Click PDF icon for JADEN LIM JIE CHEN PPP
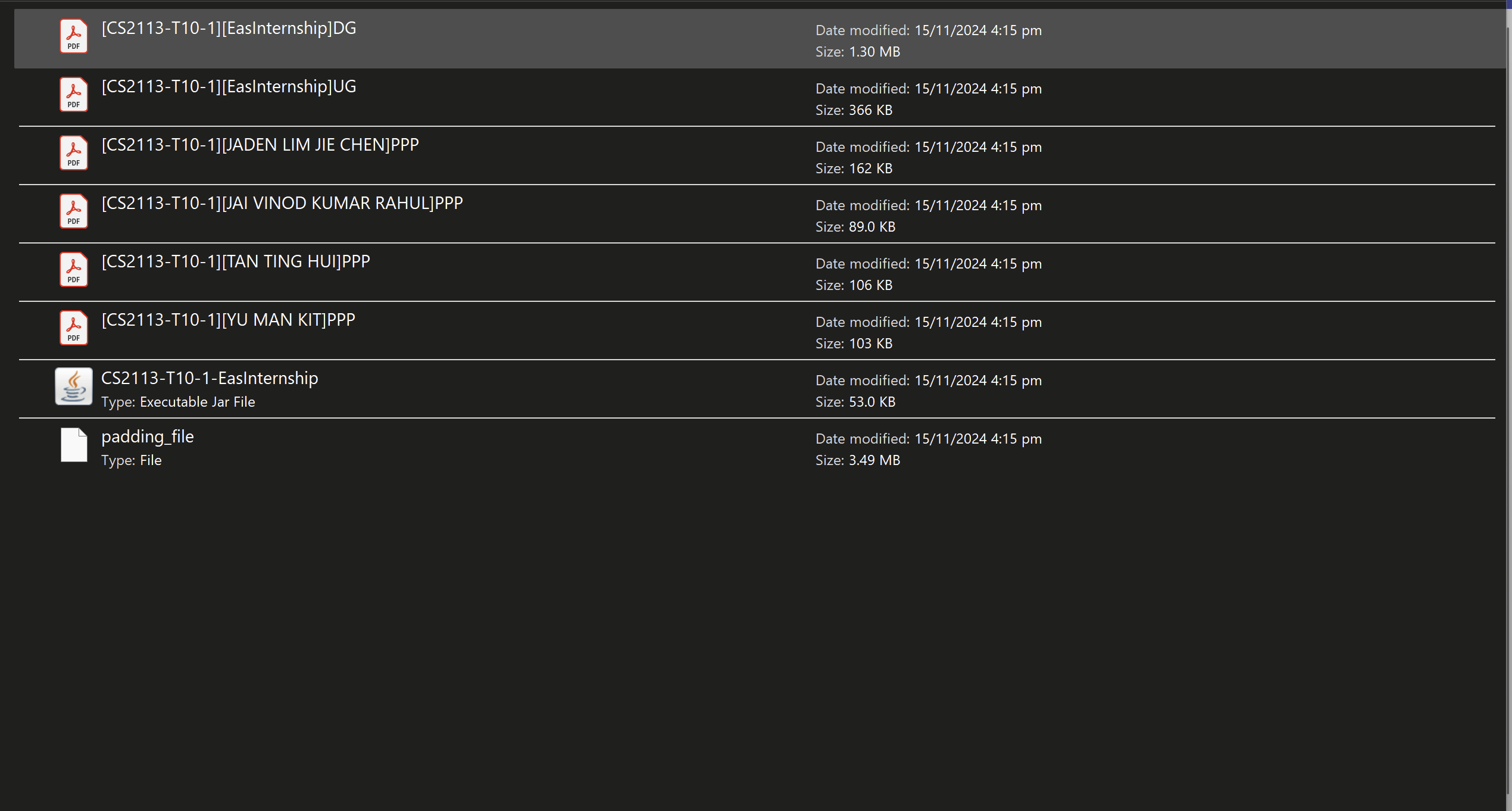This screenshot has width=1512, height=811. point(73,153)
